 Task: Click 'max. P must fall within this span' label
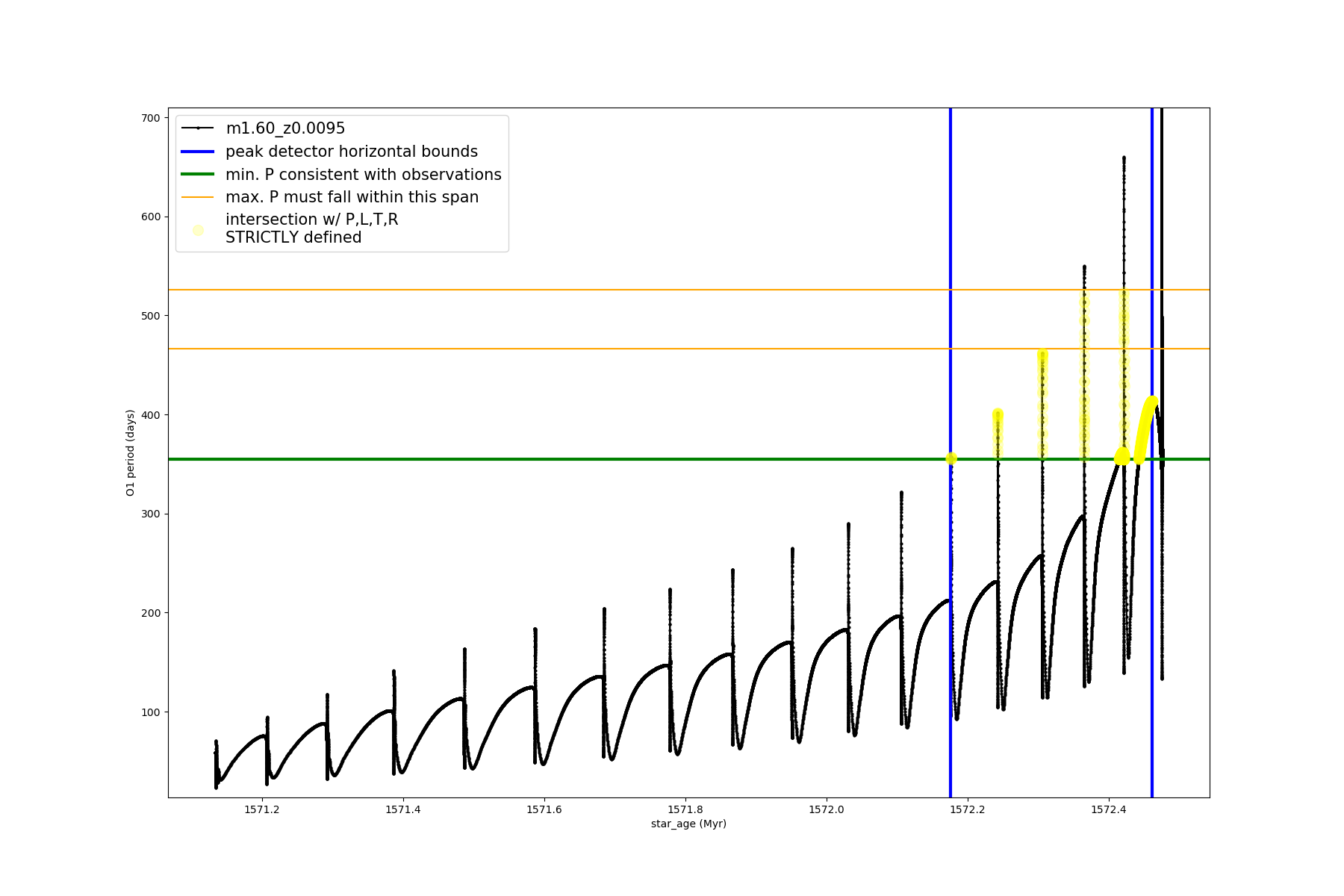(352, 197)
